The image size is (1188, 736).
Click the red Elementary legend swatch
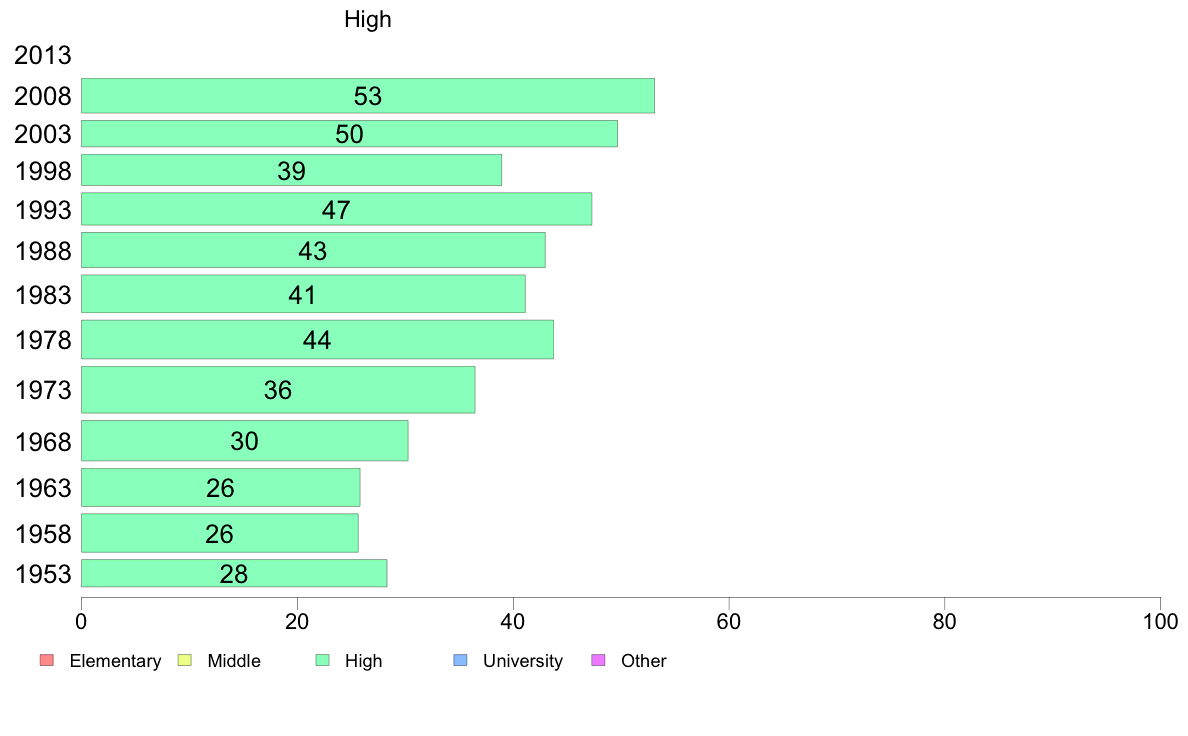point(47,660)
